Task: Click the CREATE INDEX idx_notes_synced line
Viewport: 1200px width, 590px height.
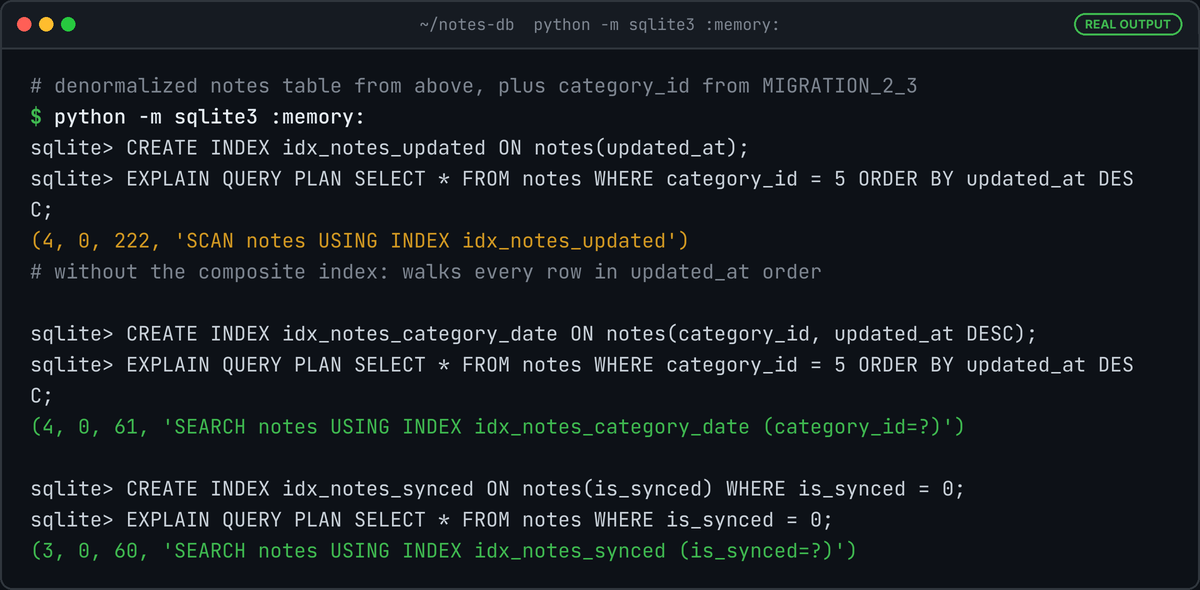Action: [x=498, y=489]
